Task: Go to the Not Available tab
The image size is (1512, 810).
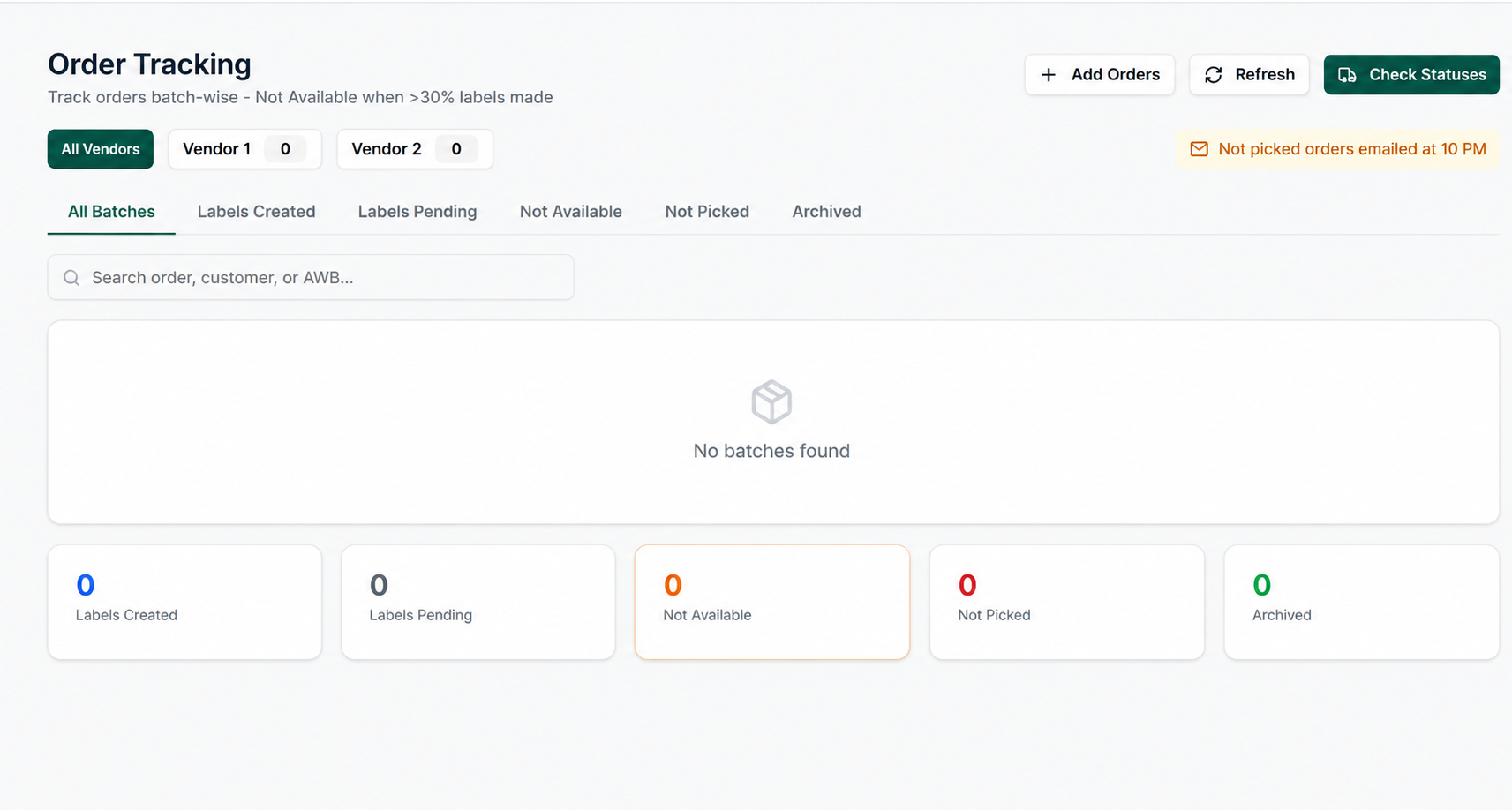Action: click(x=571, y=212)
